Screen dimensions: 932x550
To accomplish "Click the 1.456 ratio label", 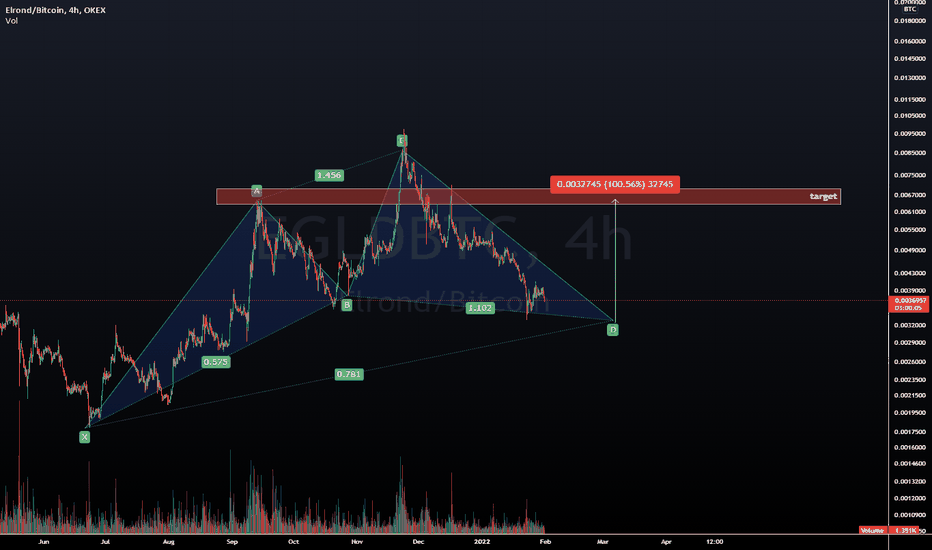I will [x=329, y=175].
